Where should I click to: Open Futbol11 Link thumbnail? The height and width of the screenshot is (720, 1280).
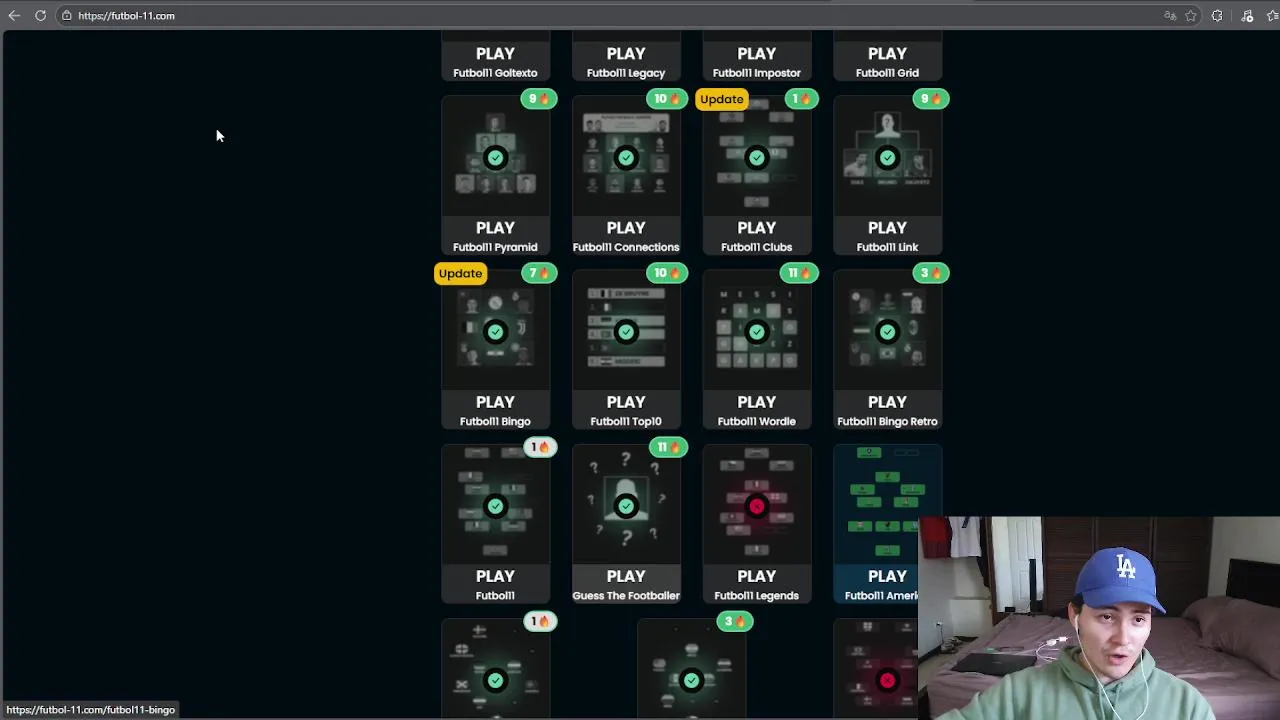point(887,155)
